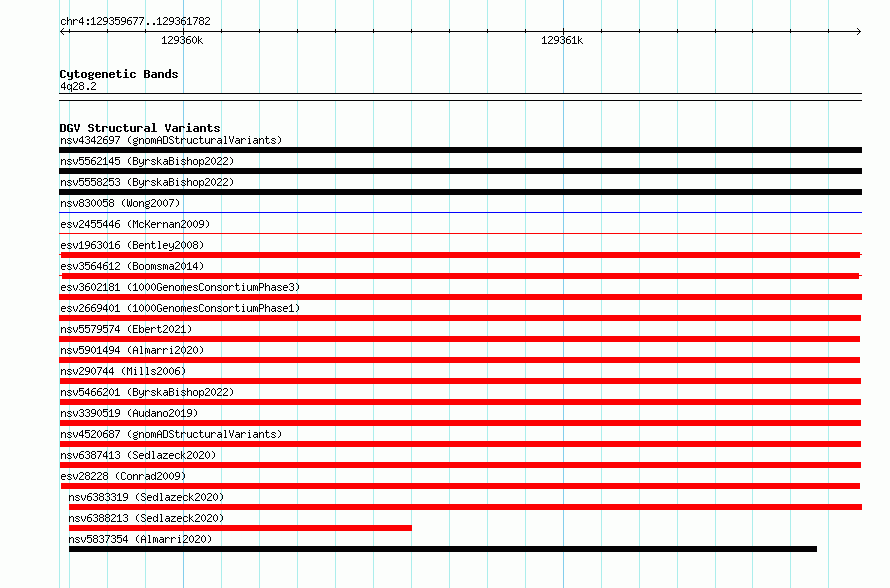Open the nsv830058 (Wong2007) variant label

120,203
